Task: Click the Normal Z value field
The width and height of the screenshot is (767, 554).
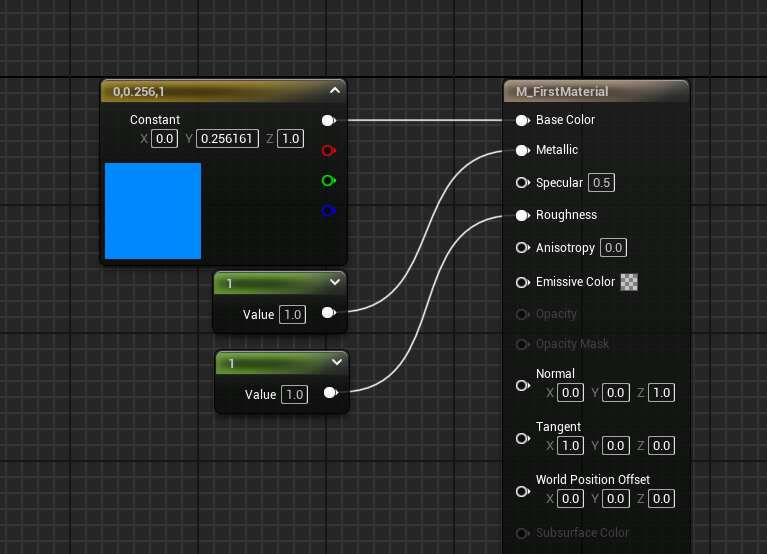Action: click(x=661, y=393)
